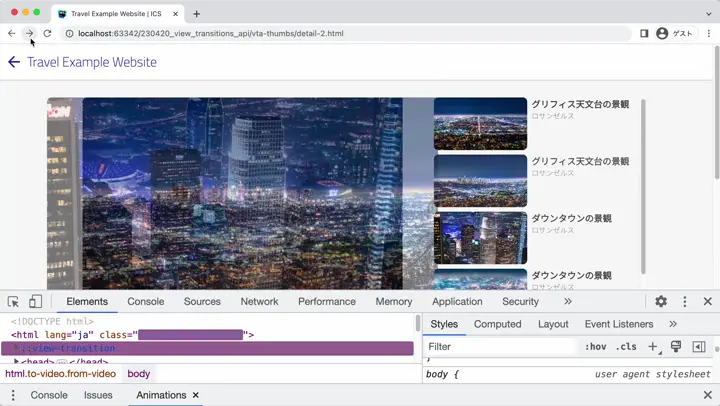
Task: Click the thumbnail list scrollbar
Action: click(643, 186)
